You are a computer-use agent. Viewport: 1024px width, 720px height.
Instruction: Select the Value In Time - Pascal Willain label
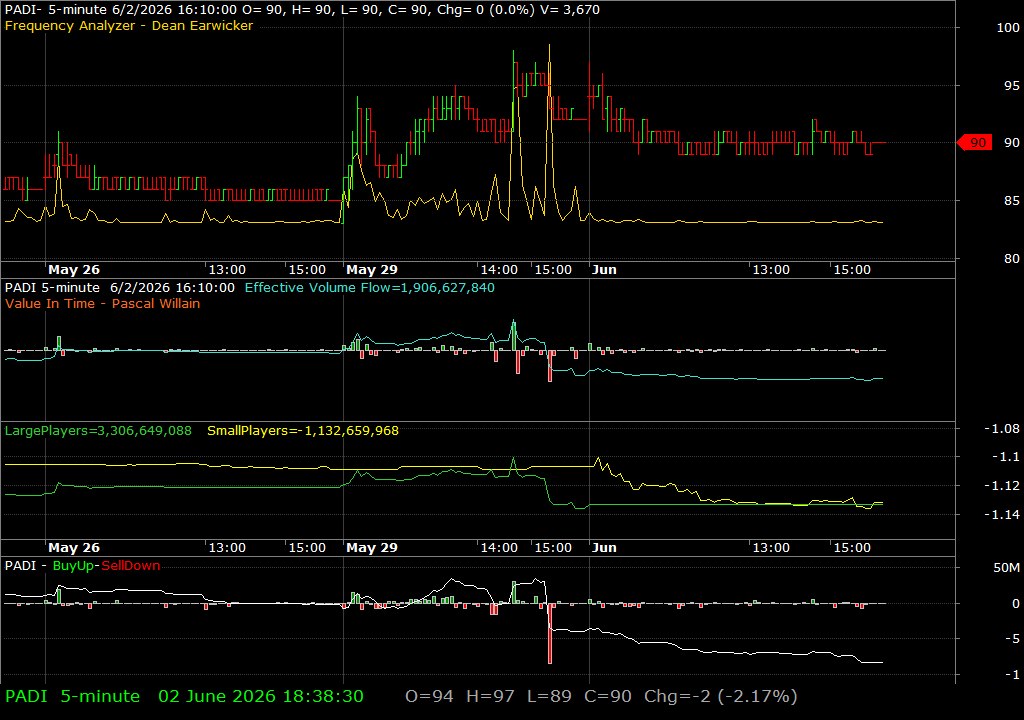point(103,303)
